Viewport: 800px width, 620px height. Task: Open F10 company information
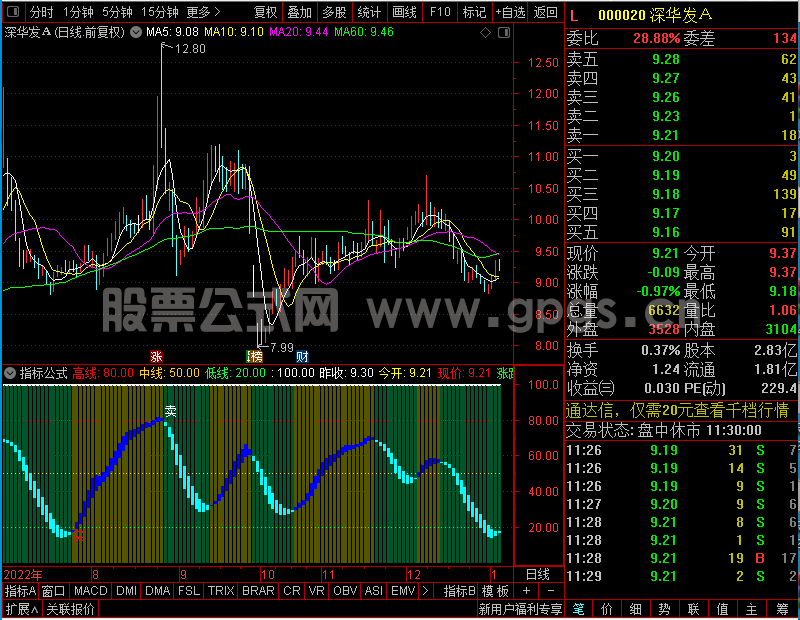coord(440,12)
